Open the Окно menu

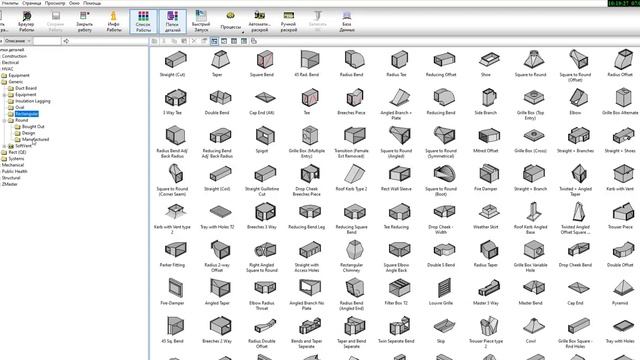(x=74, y=3)
